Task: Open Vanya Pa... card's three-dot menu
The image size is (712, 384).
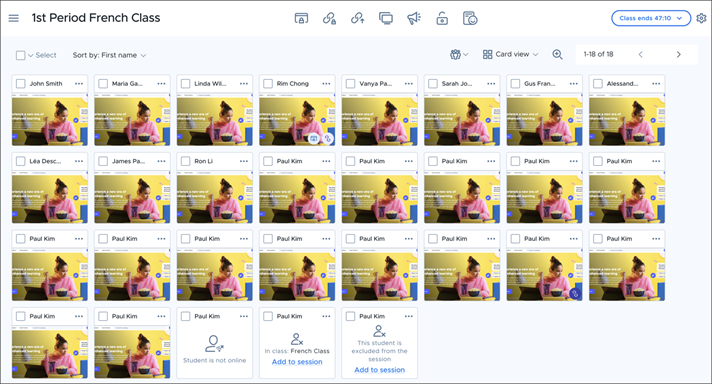Action: pos(409,84)
